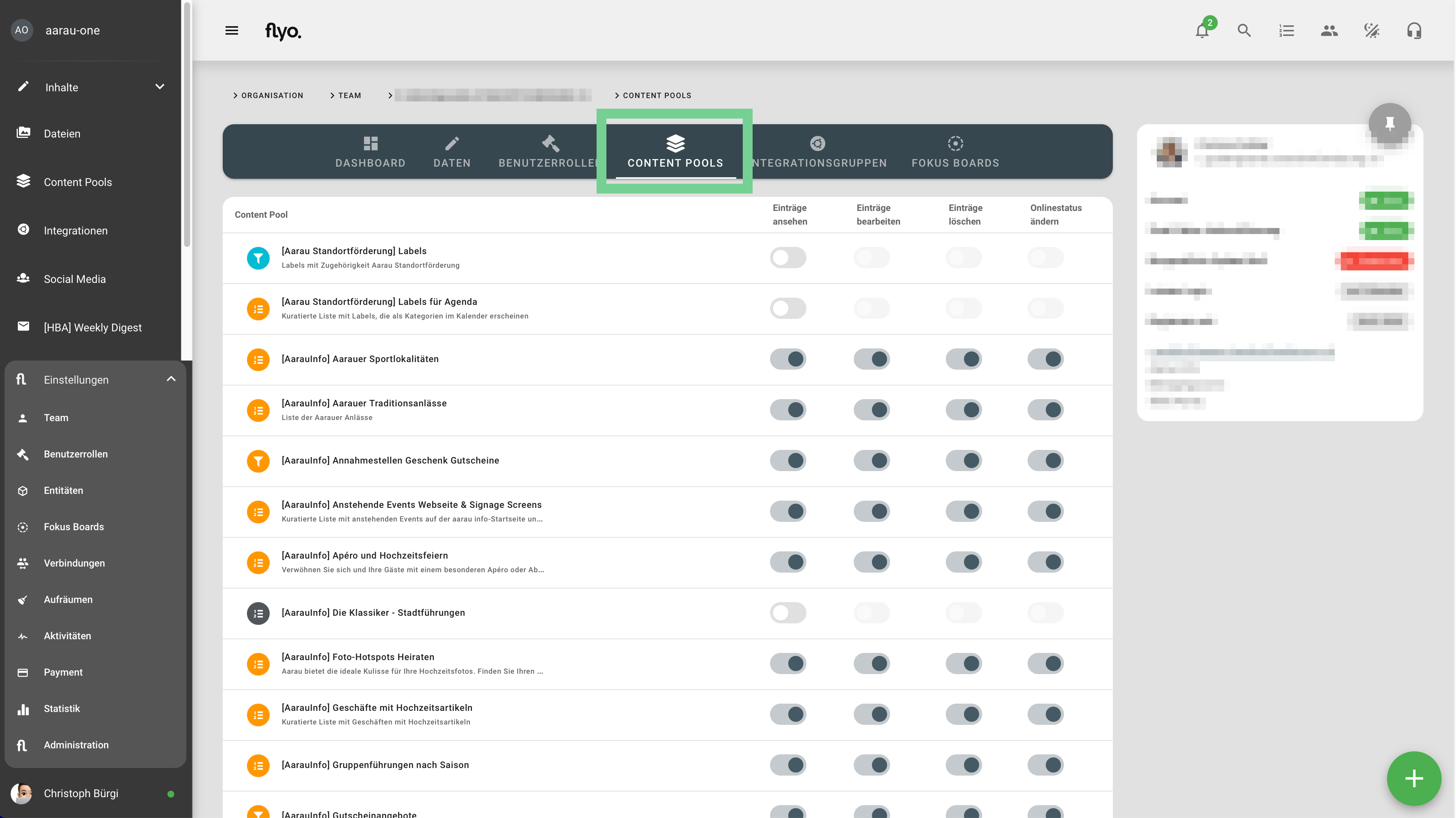
Task: Disable edit entries for Aarauer Sportlokalitäten
Action: click(872, 359)
